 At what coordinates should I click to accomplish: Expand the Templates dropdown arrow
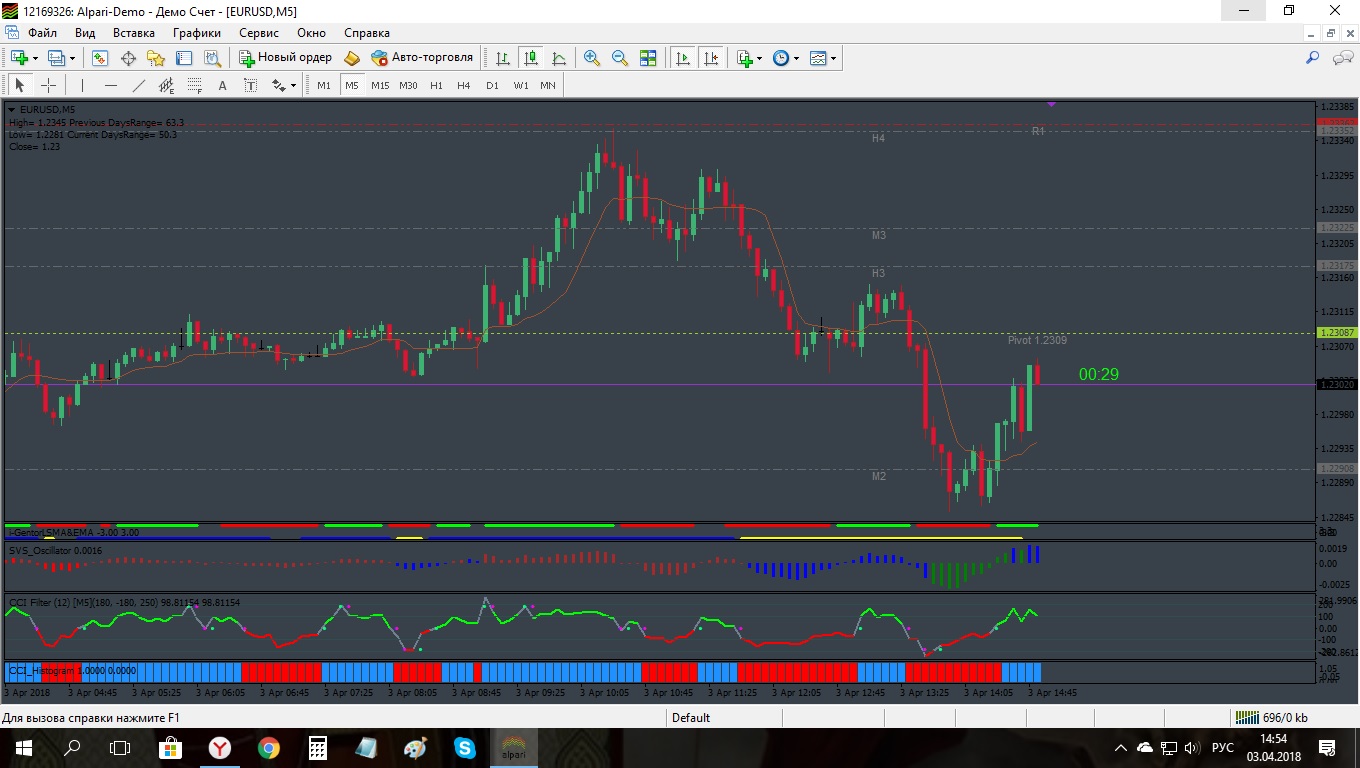(x=833, y=58)
